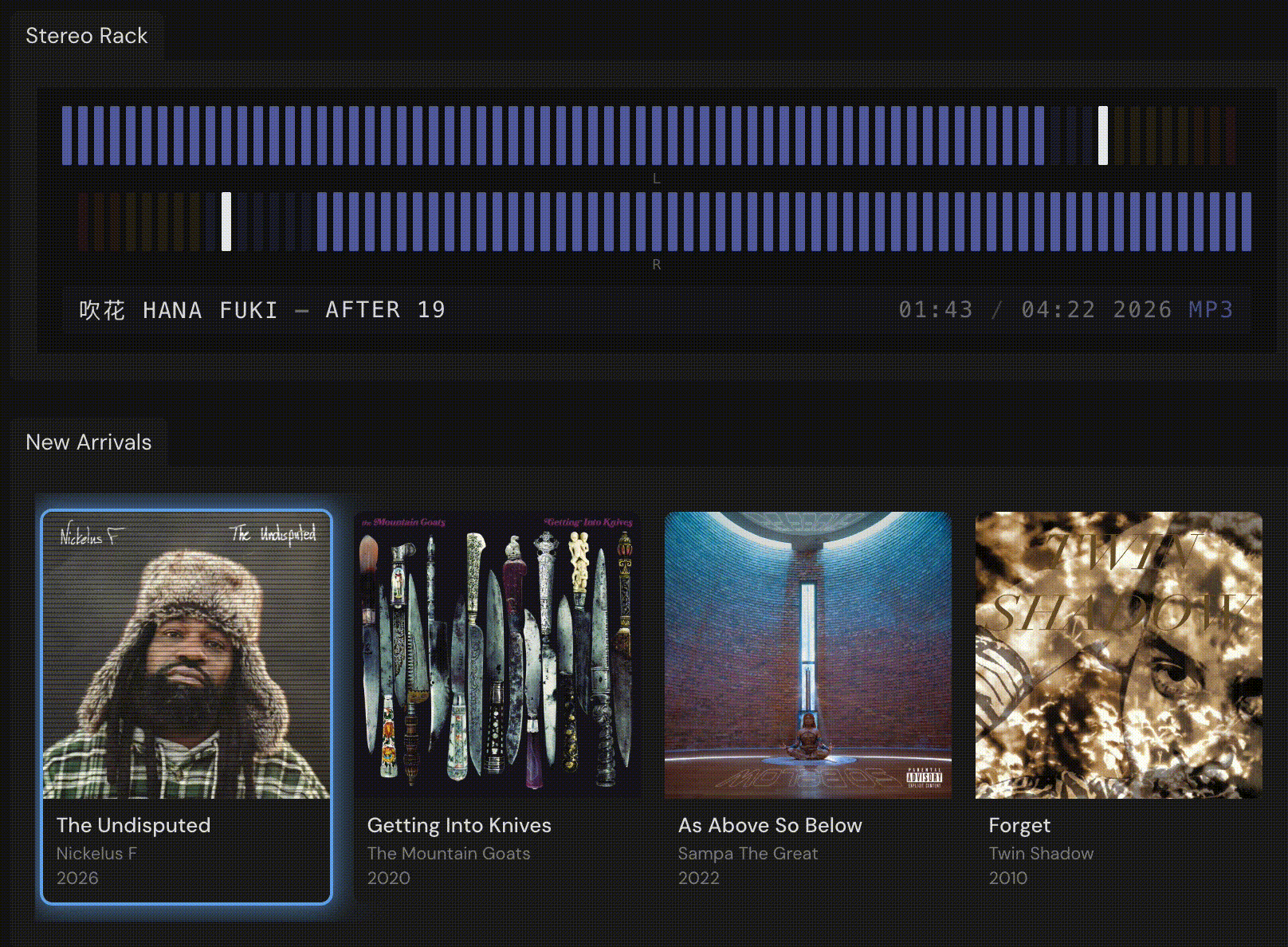Click the Getting Into Knives title
The image size is (1288, 947).
tap(459, 825)
